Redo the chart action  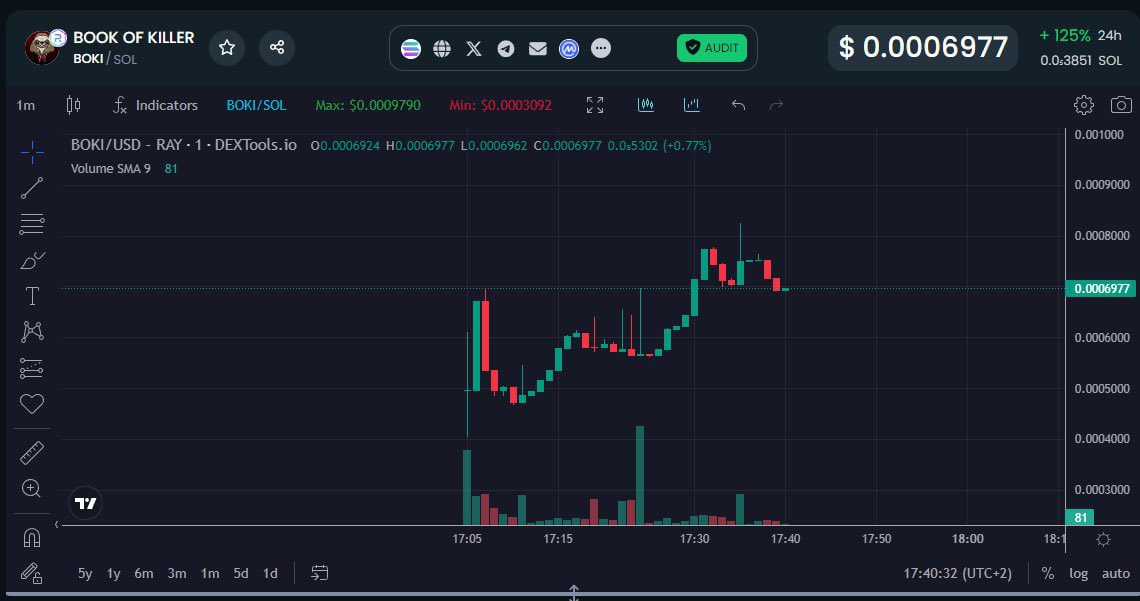pos(776,105)
